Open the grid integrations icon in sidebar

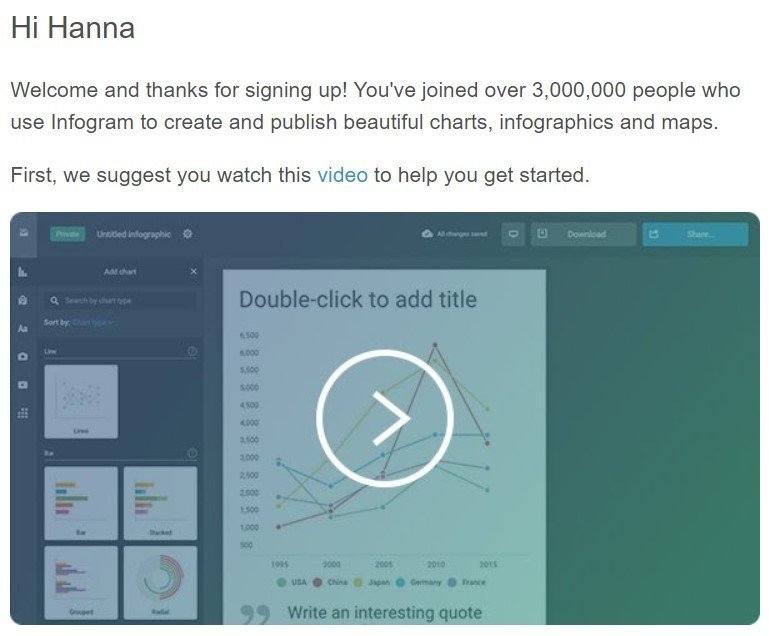coord(23,413)
